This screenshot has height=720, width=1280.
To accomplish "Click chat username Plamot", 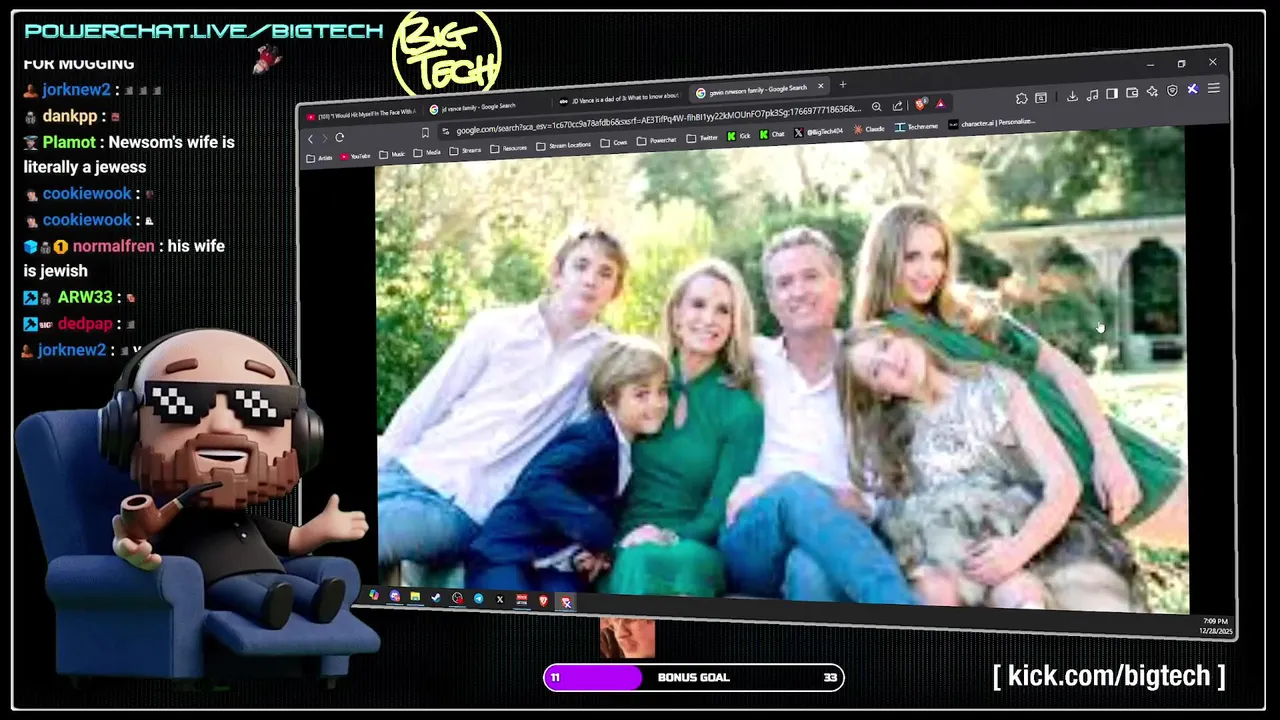I will point(70,142).
